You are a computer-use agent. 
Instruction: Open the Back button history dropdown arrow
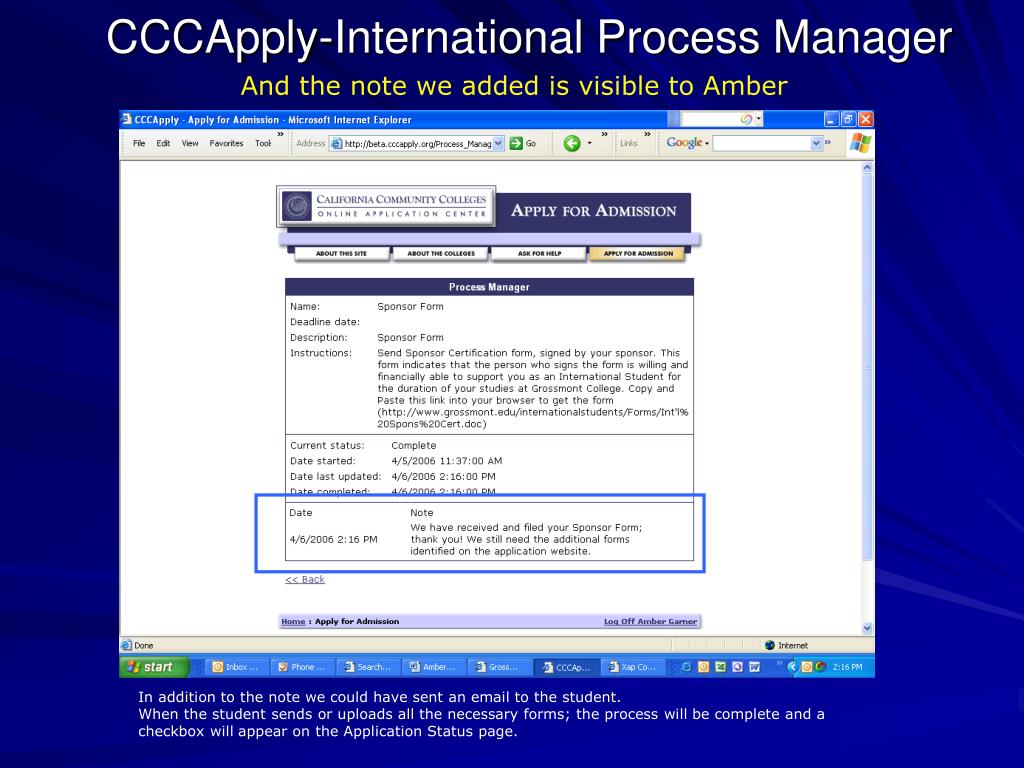(590, 143)
